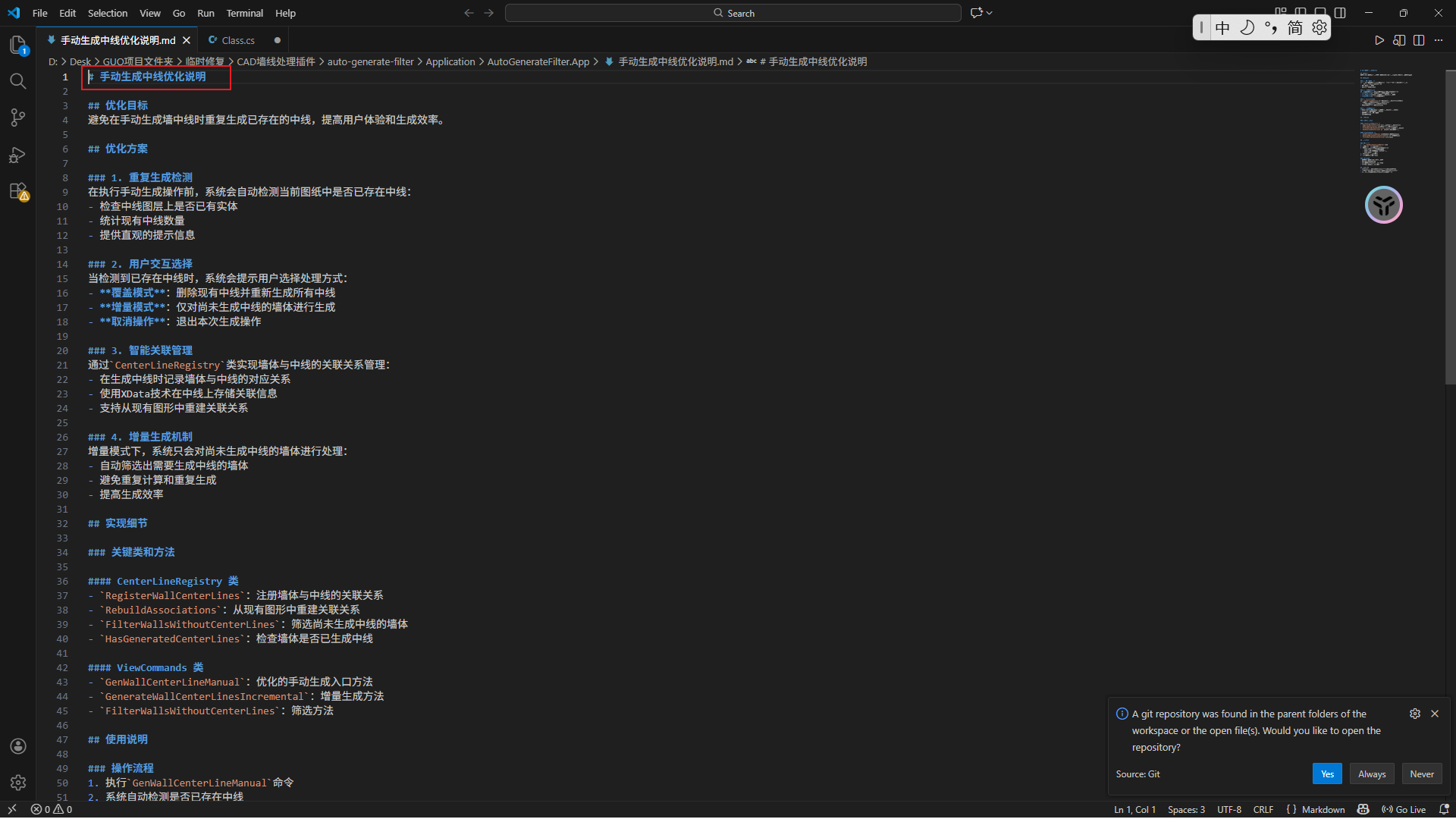Open markdown preview to the side
1456x819 pixels.
tap(1399, 40)
